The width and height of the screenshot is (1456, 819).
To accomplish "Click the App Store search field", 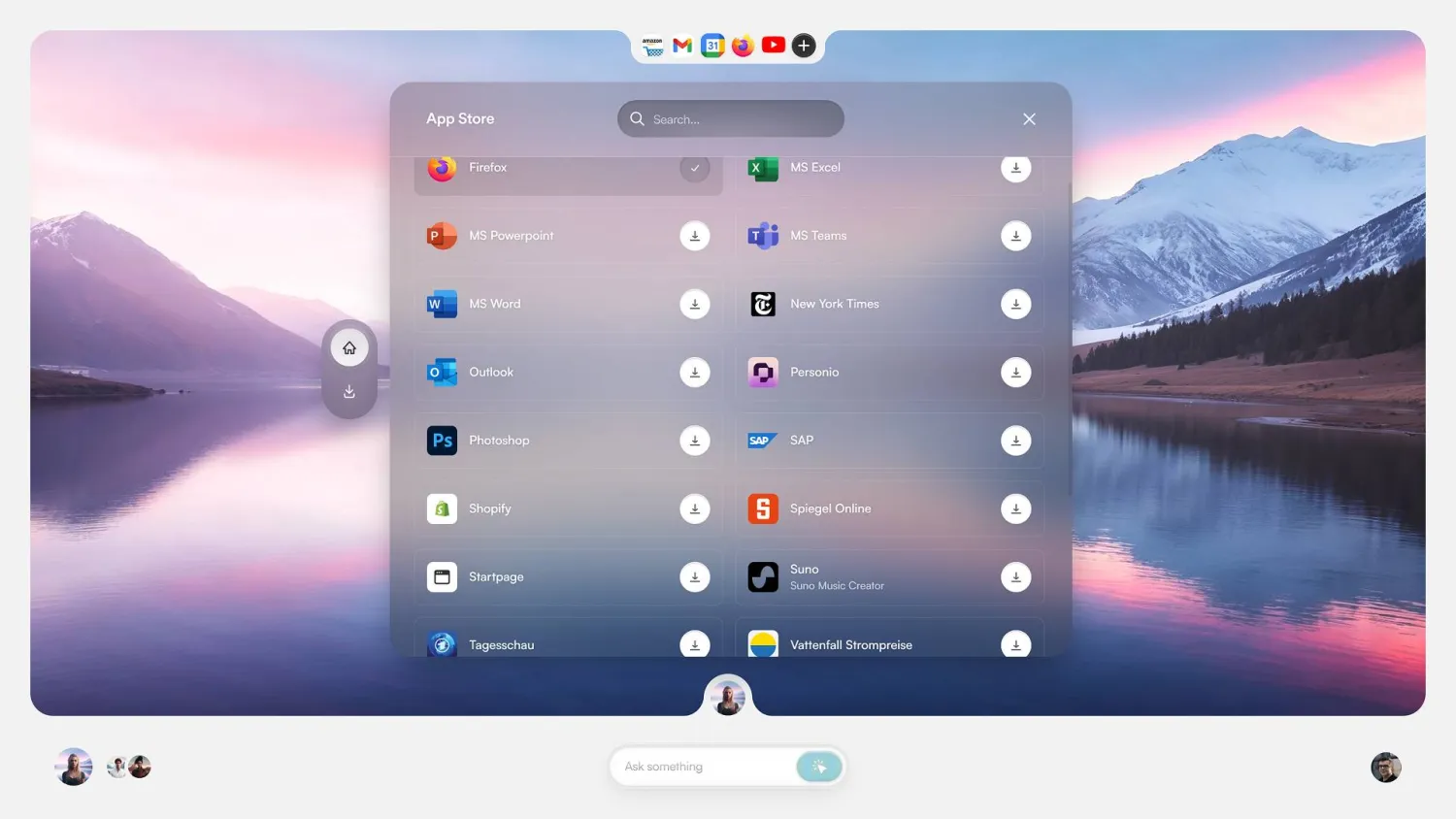I will pyautogui.click(x=731, y=118).
